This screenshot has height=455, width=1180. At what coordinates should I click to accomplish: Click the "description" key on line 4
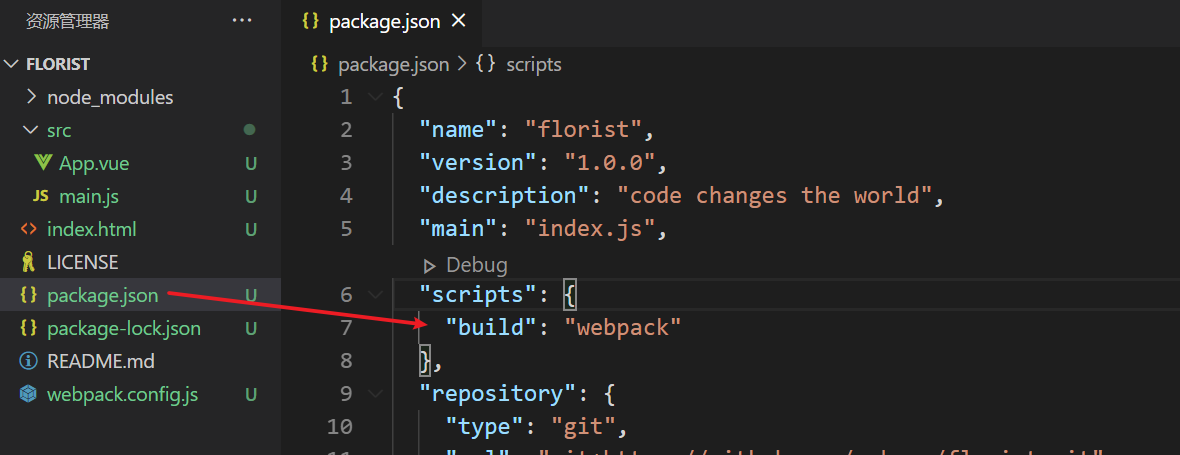coord(503,196)
